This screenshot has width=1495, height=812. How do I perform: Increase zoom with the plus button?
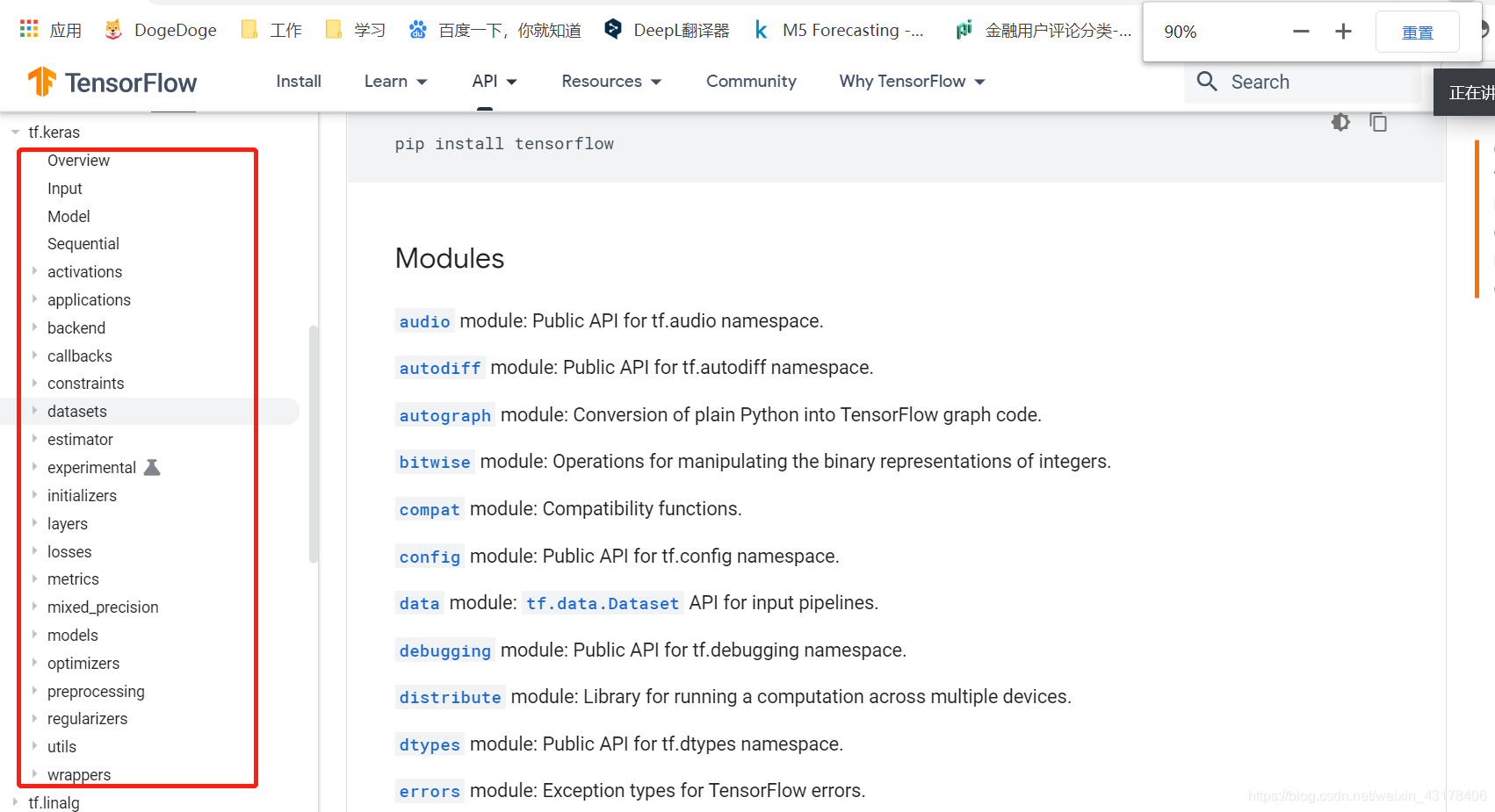click(1343, 32)
